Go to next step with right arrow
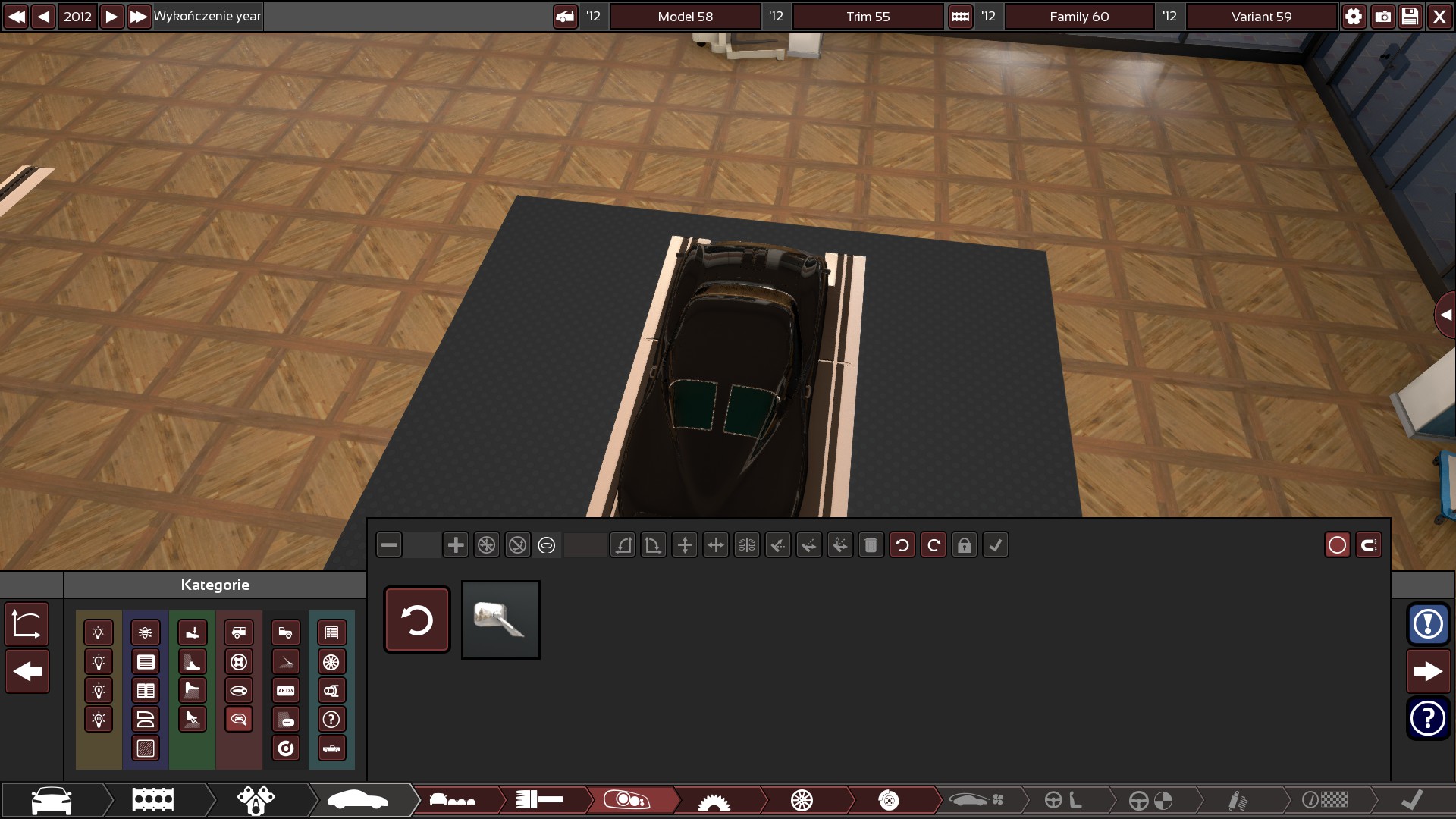 (x=1428, y=671)
